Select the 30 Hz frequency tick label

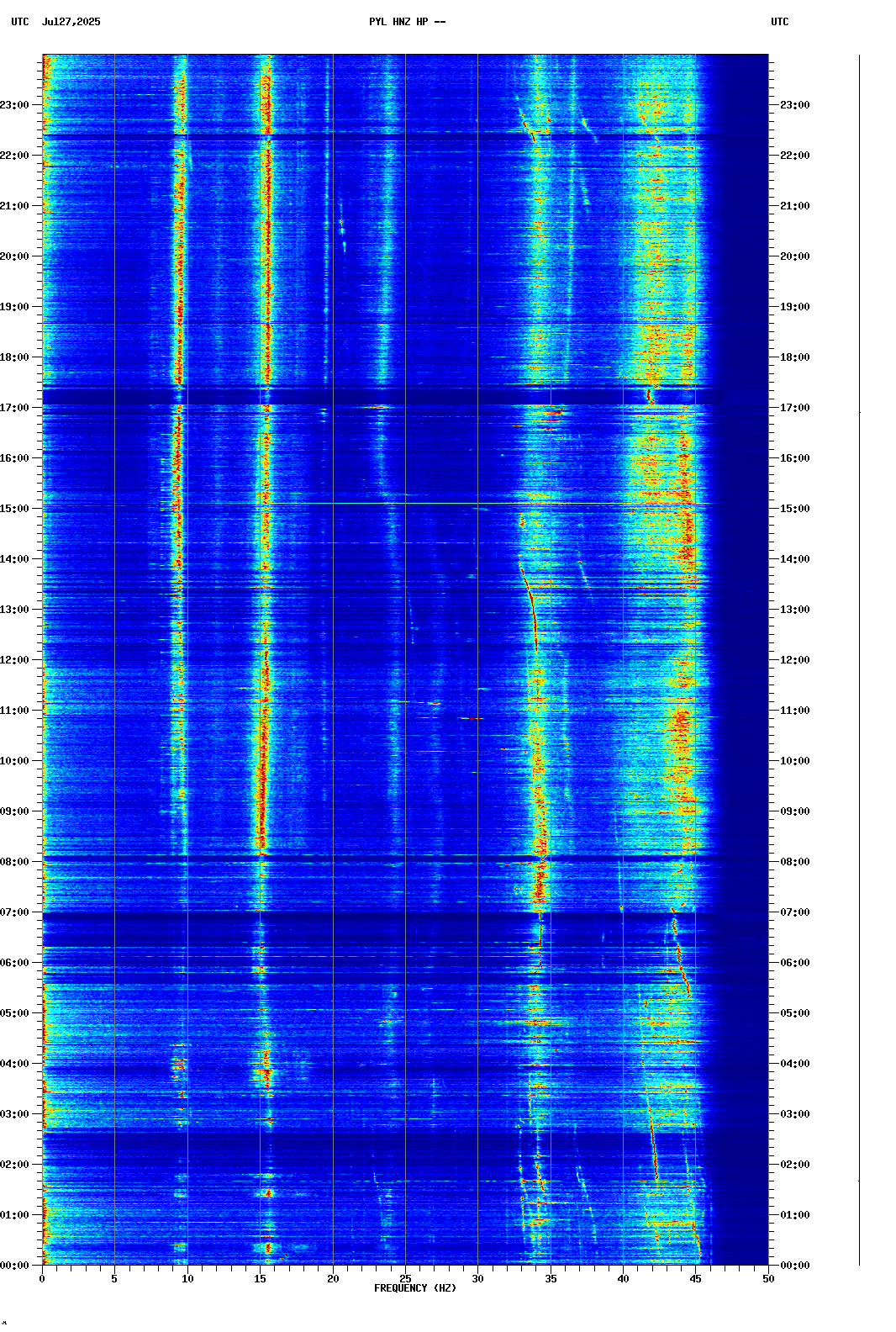(x=477, y=1279)
